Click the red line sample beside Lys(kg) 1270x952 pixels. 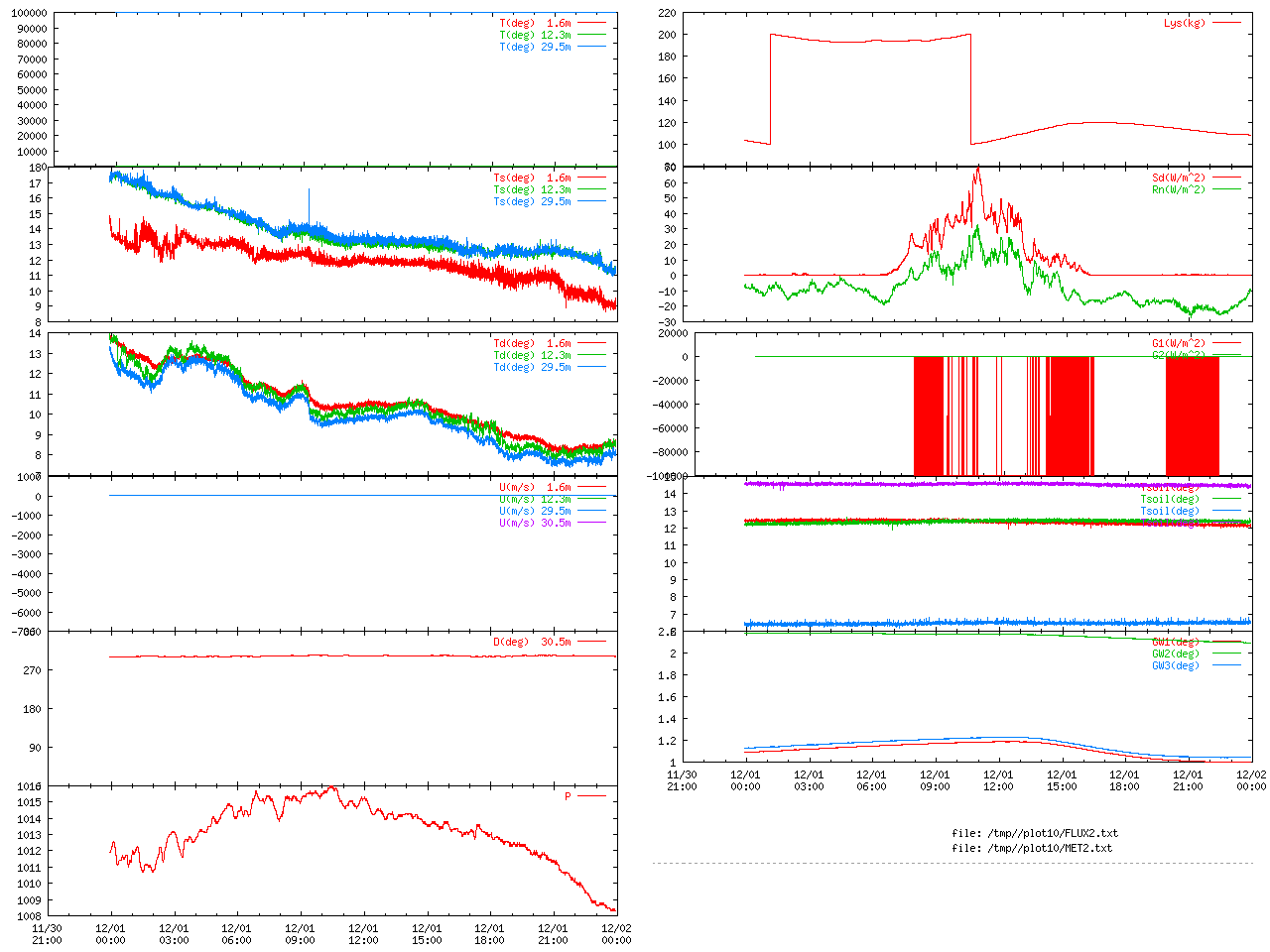pos(1226,23)
